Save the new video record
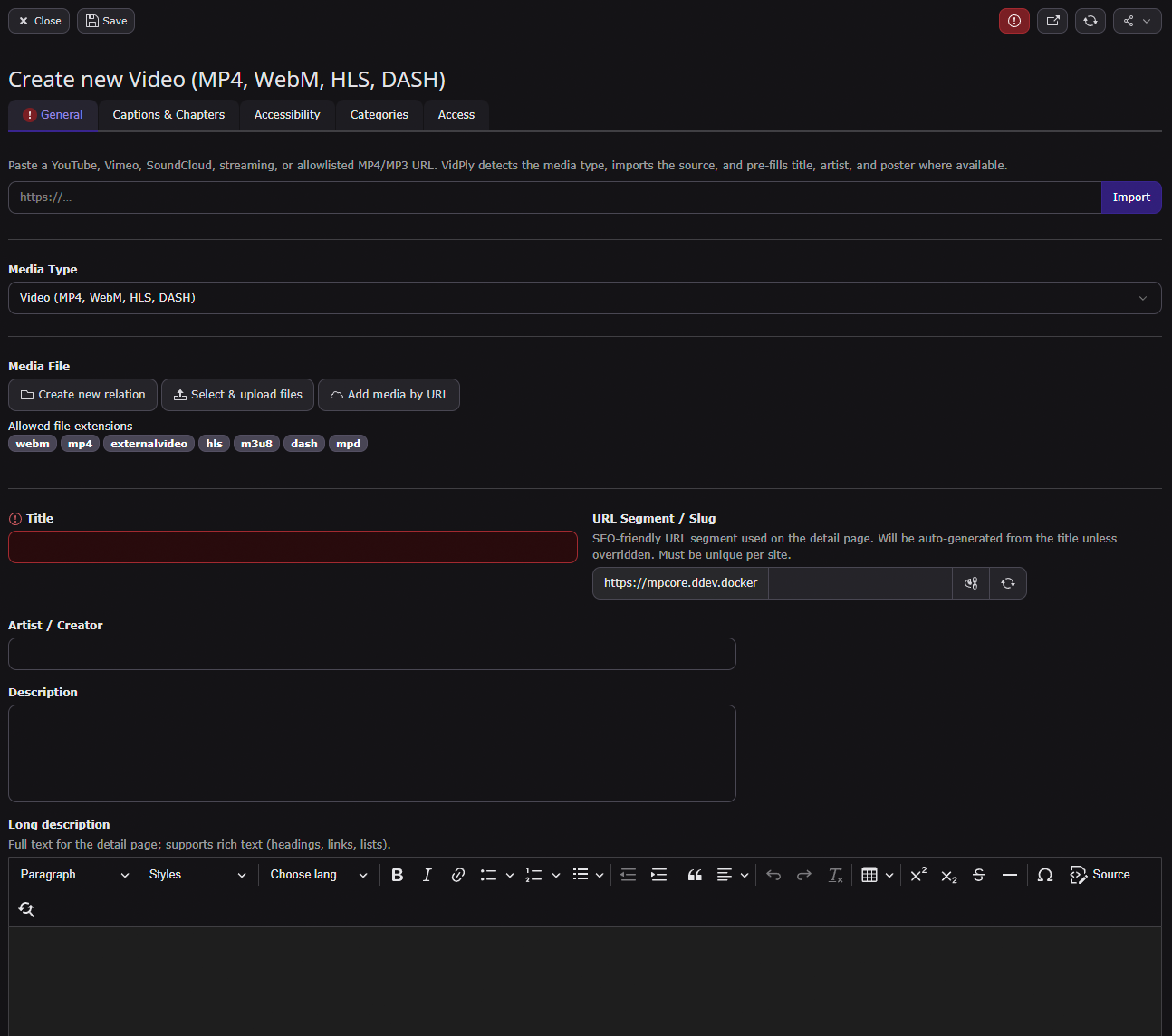1172x1036 pixels. tap(106, 21)
